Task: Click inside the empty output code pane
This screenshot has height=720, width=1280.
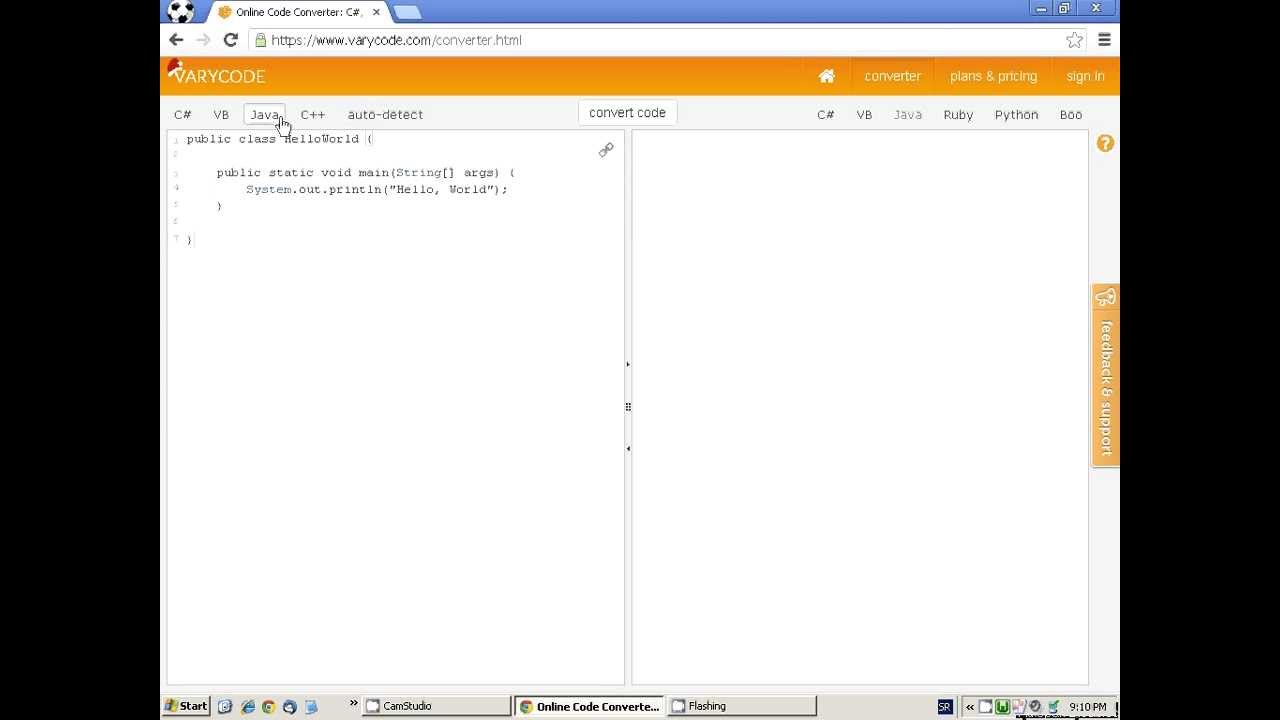Action: coord(860,407)
